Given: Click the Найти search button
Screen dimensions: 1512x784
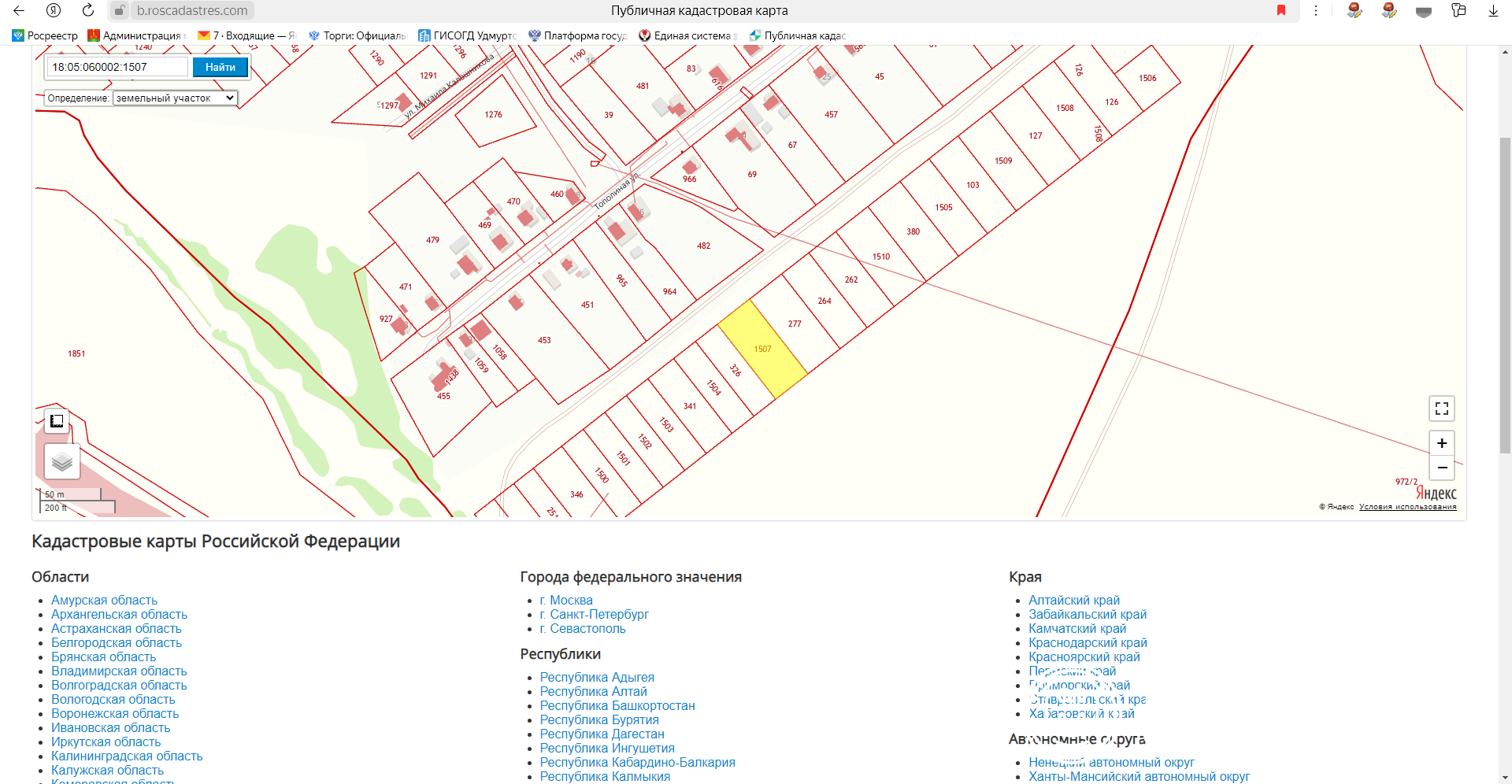Looking at the screenshot, I should [220, 67].
